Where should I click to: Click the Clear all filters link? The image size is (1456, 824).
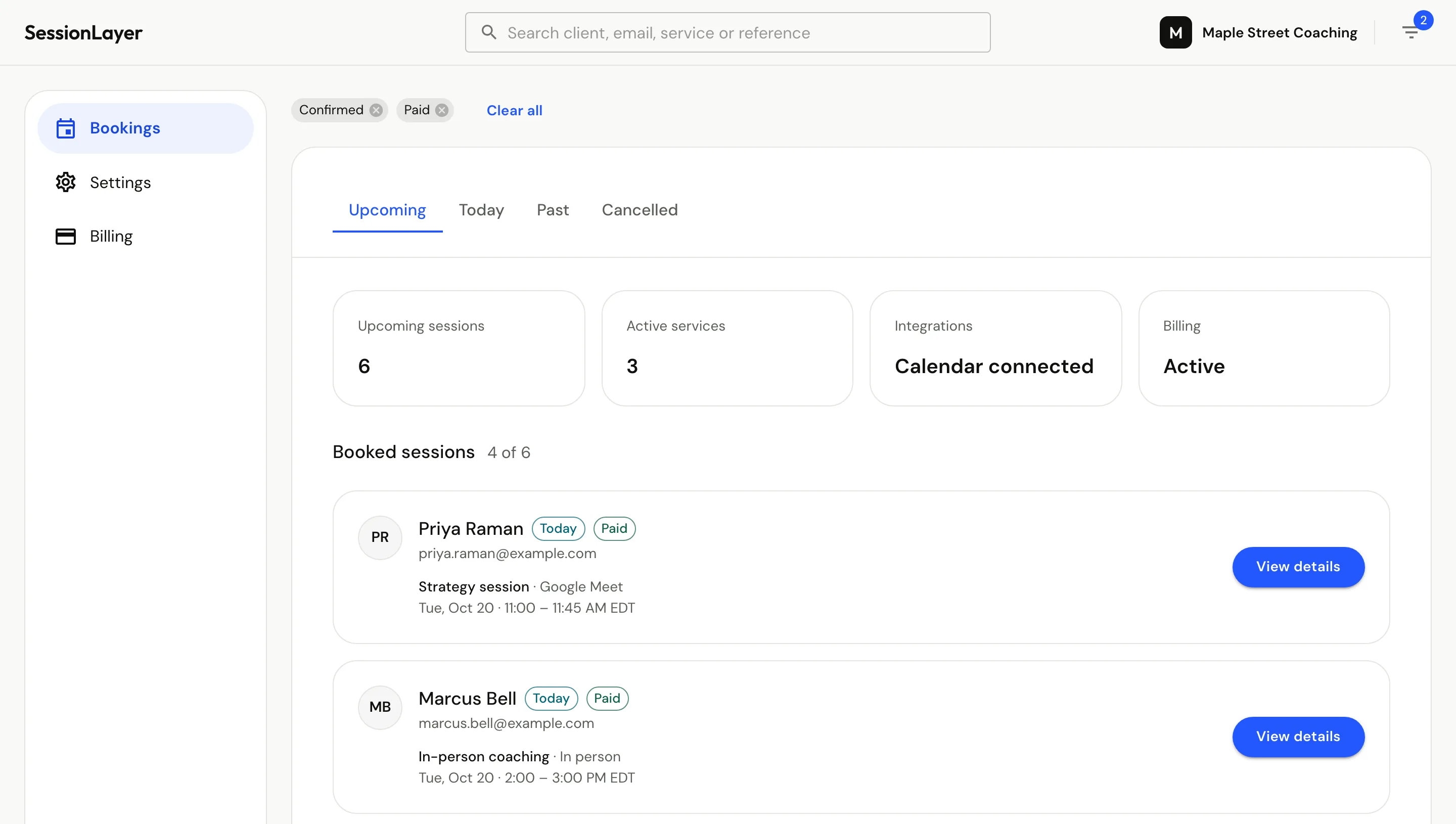pos(514,110)
